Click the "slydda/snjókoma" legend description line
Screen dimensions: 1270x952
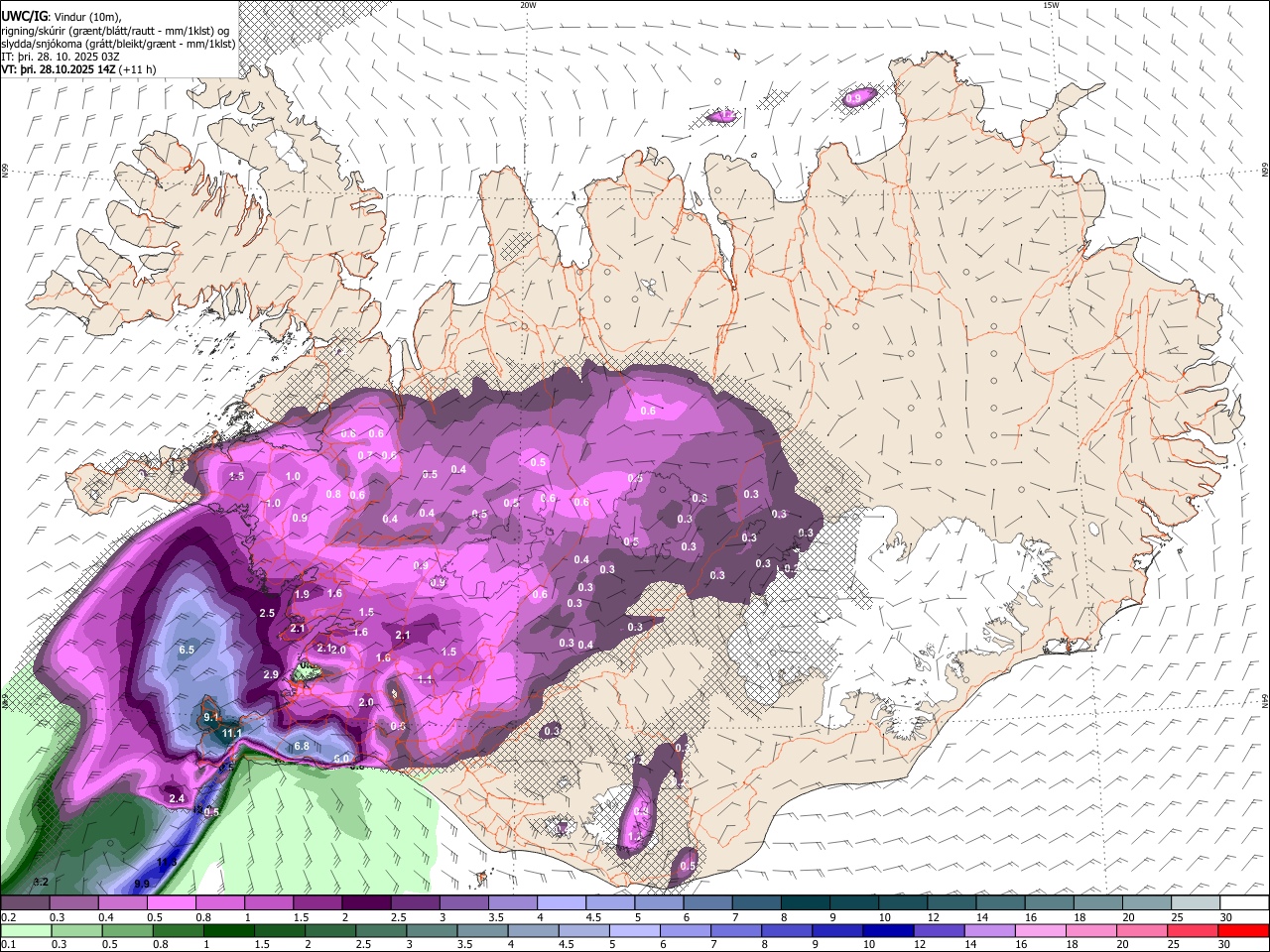[x=118, y=44]
